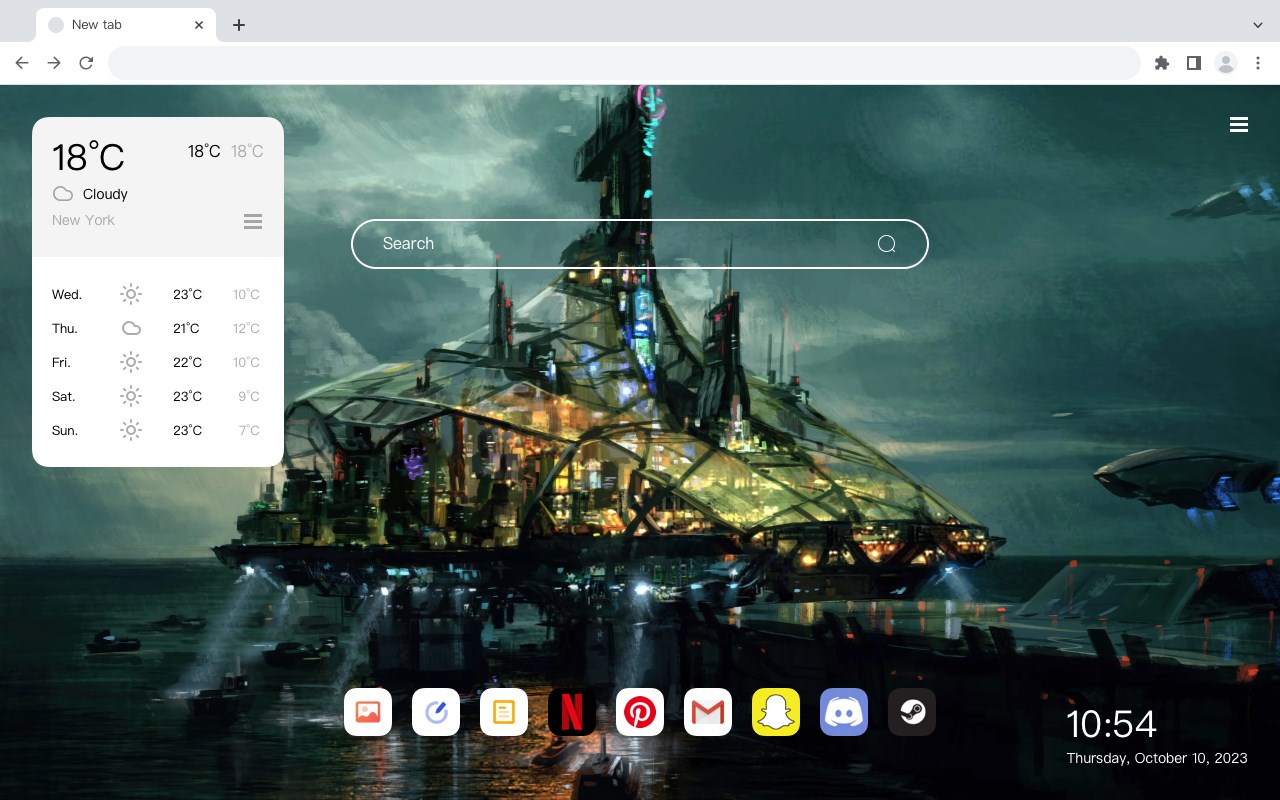The width and height of the screenshot is (1280, 800).
Task: Click the cloud icon for Thu.
Action: [131, 328]
